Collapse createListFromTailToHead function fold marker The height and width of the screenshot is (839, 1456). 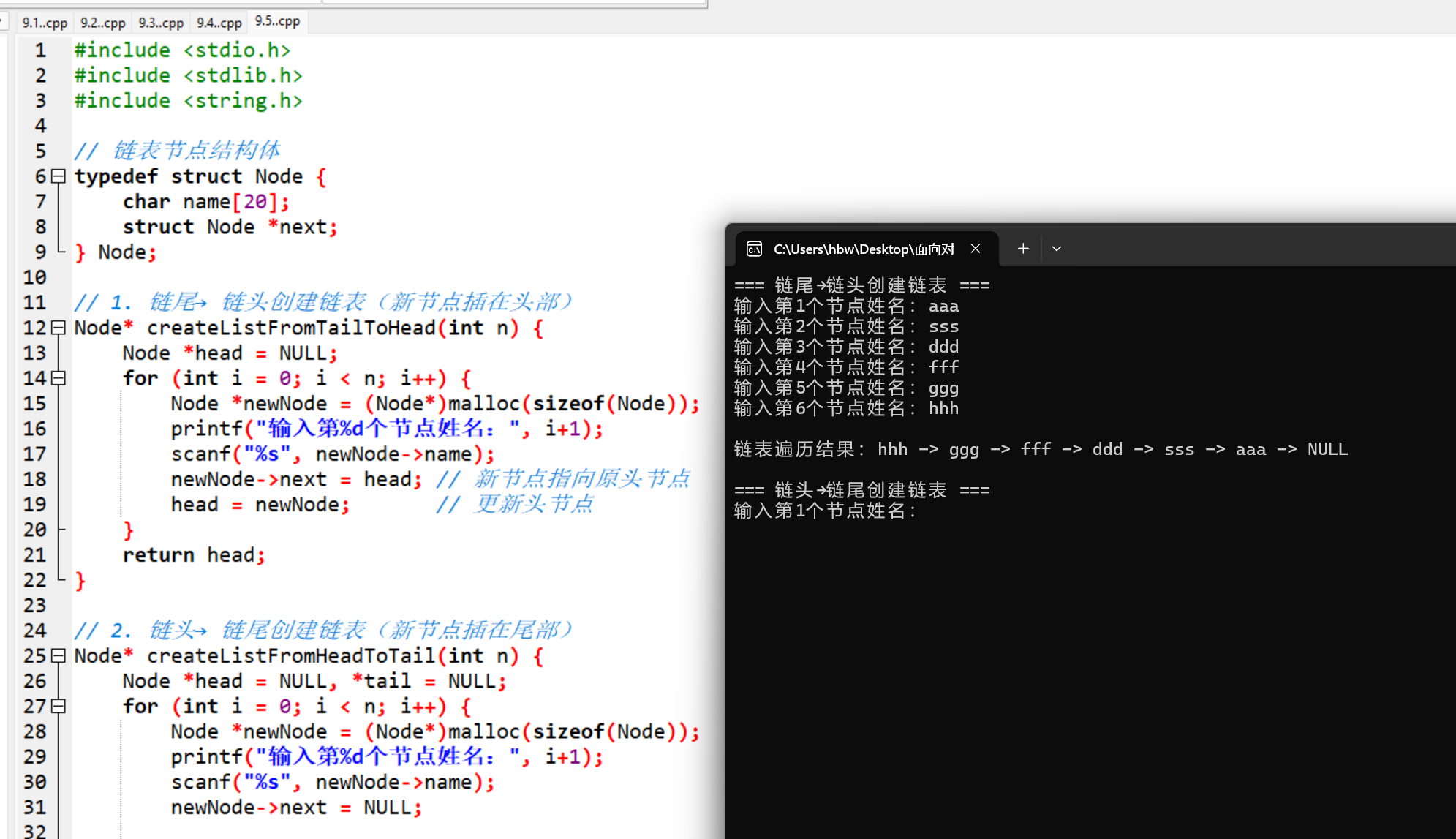[x=59, y=328]
